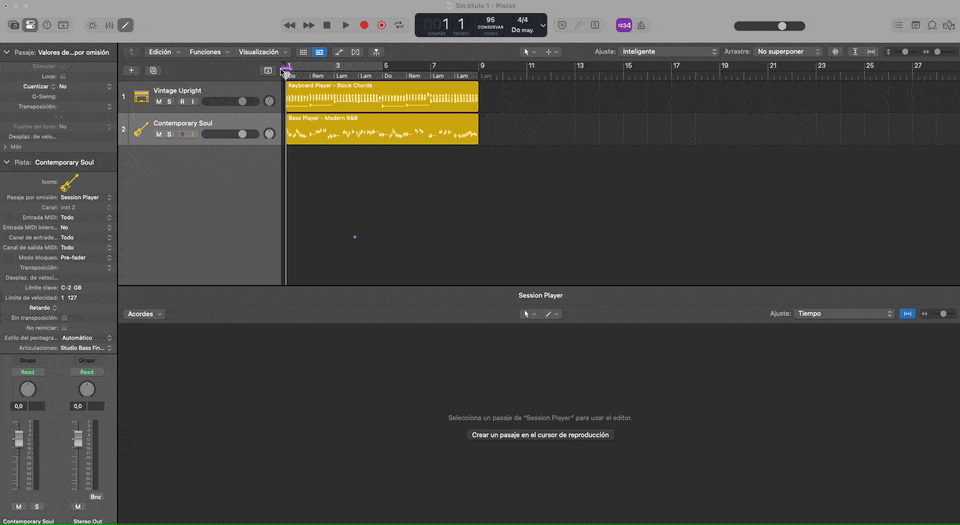
Task: Open the Edición menu
Action: (x=165, y=52)
